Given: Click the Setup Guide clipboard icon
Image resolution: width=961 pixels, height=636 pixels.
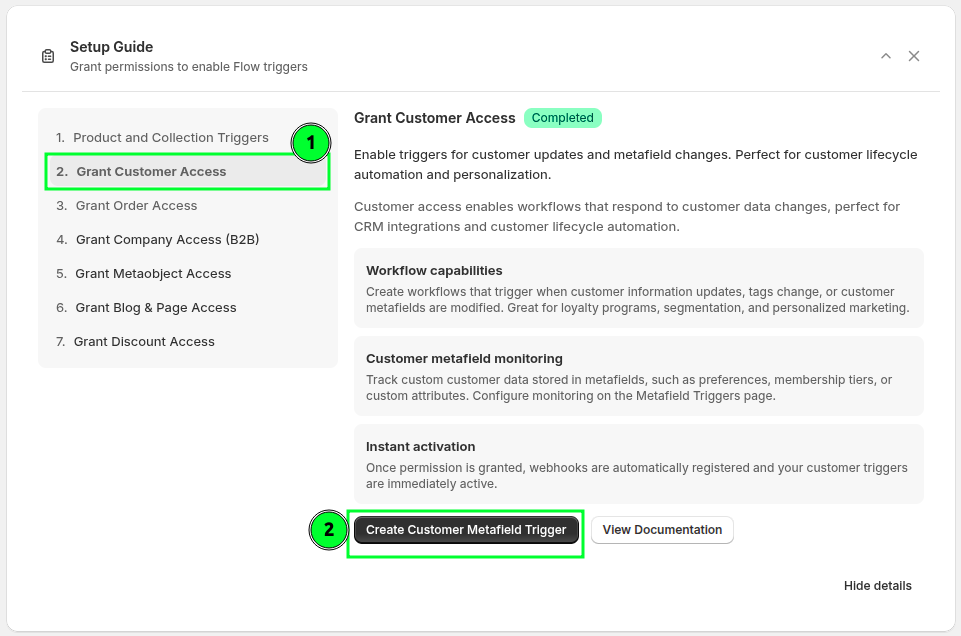Looking at the screenshot, I should (x=48, y=56).
